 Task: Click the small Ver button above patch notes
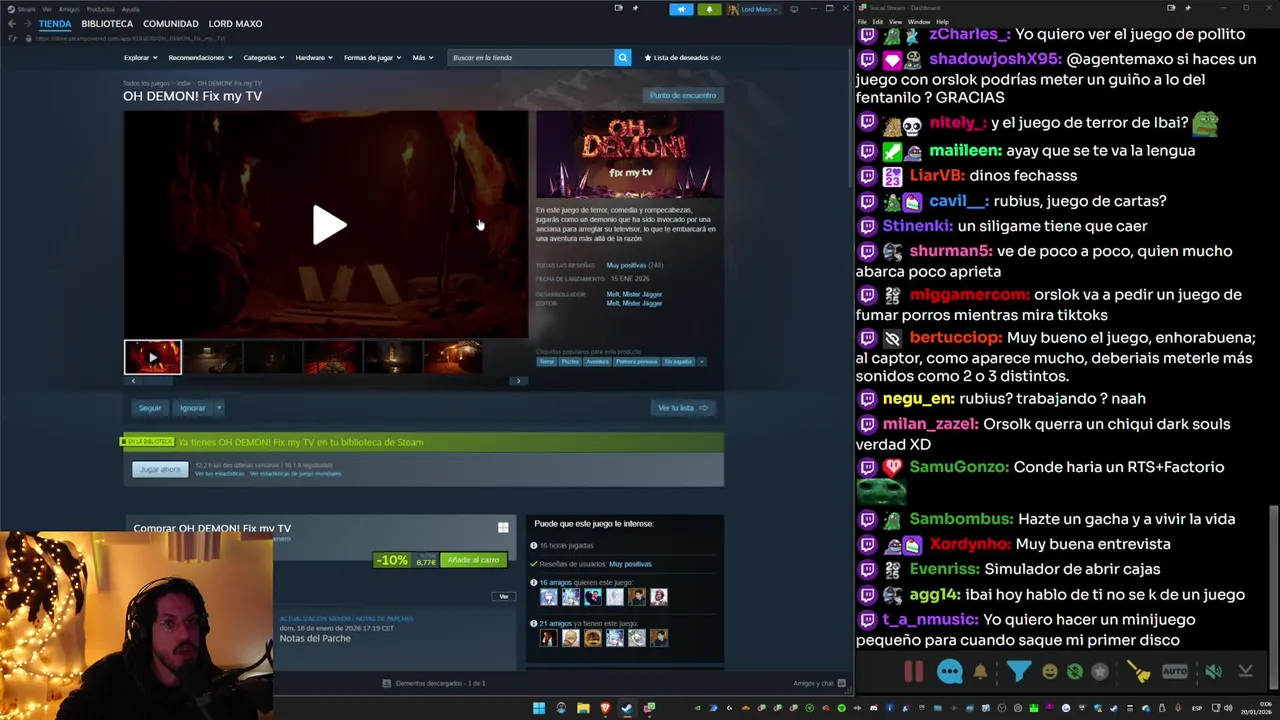pyautogui.click(x=504, y=596)
